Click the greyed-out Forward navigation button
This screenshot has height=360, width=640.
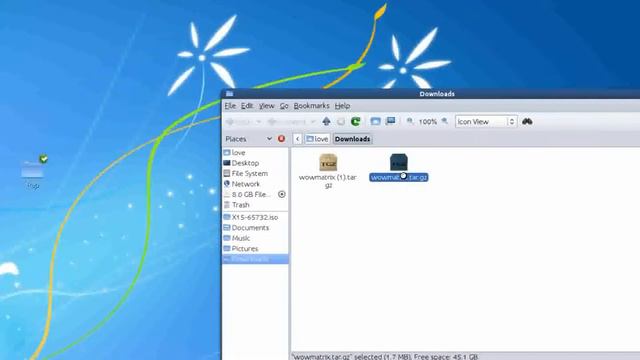tap(286, 122)
